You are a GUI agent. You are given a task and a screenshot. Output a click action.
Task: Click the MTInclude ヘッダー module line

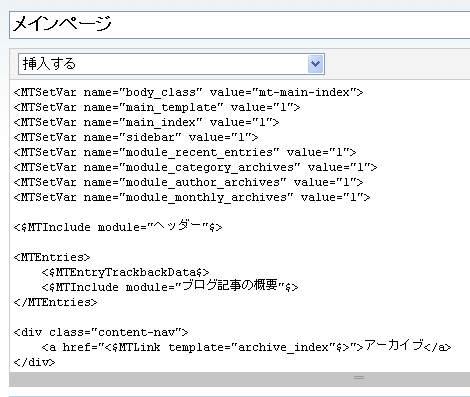[x=118, y=227]
